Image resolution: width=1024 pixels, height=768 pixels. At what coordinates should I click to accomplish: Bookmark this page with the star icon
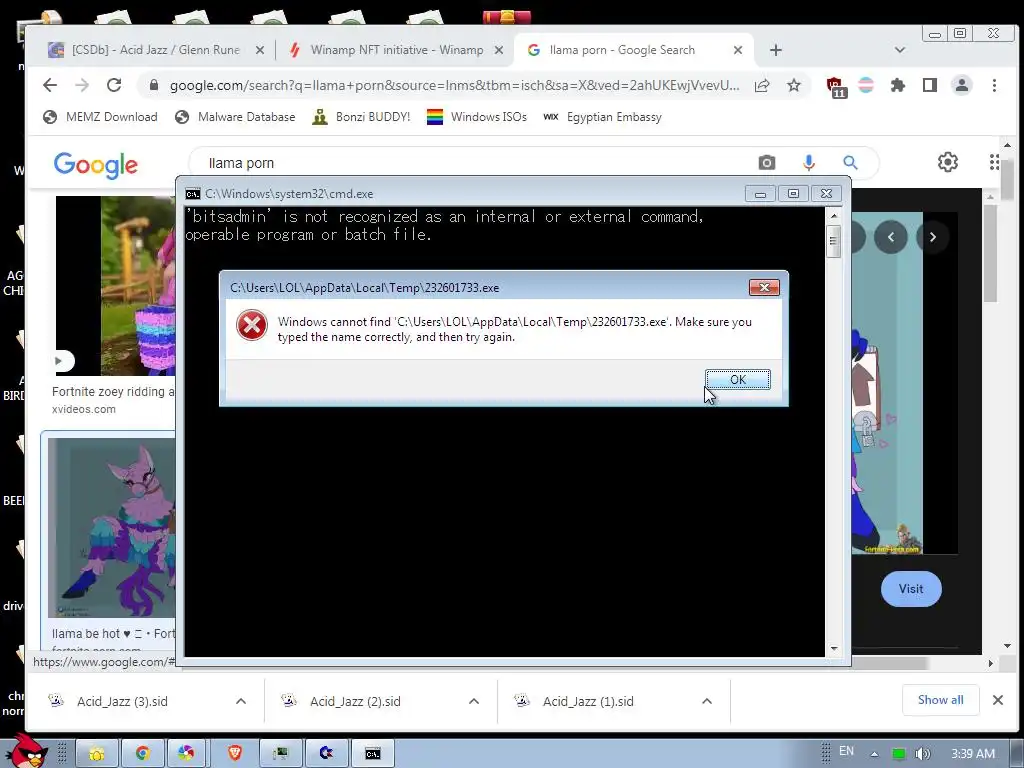click(x=793, y=86)
